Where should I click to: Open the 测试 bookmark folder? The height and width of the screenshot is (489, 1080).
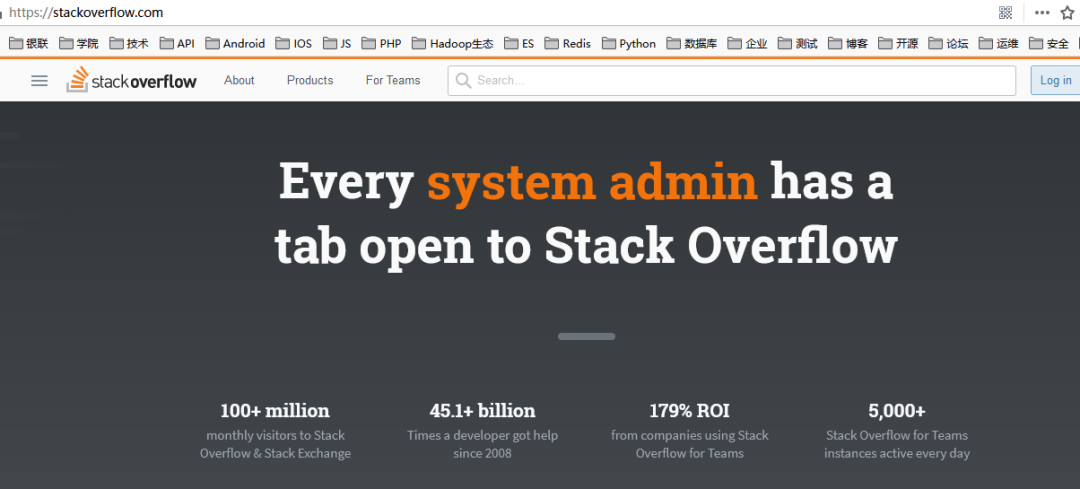[798, 43]
